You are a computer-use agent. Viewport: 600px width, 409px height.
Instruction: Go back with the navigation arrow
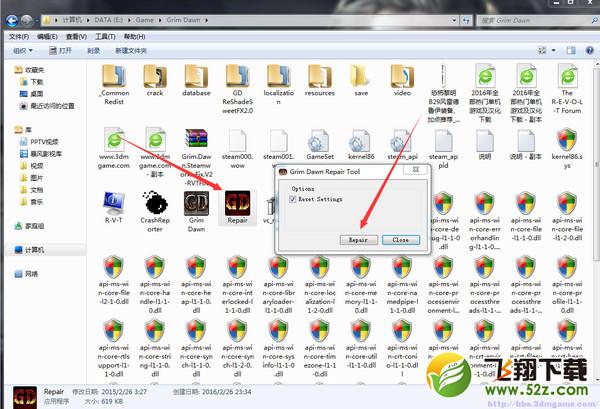12,20
